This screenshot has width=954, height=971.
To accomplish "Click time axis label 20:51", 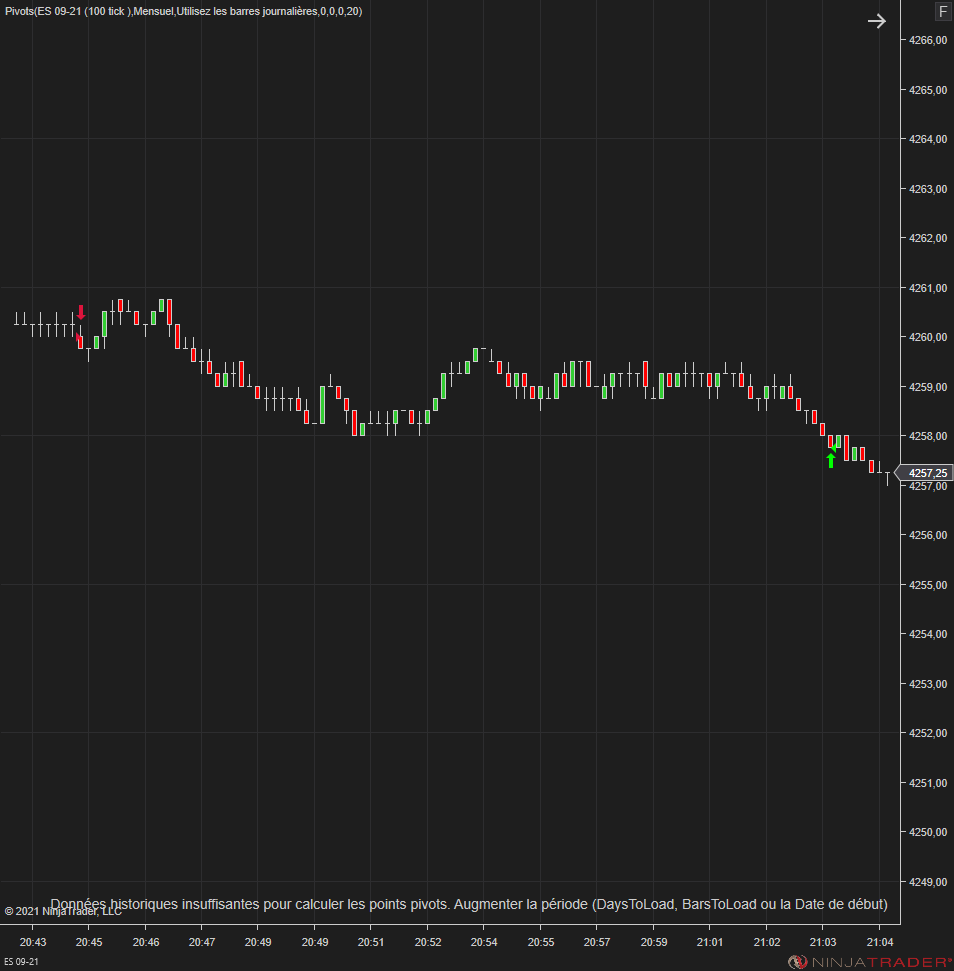I will [x=371, y=942].
